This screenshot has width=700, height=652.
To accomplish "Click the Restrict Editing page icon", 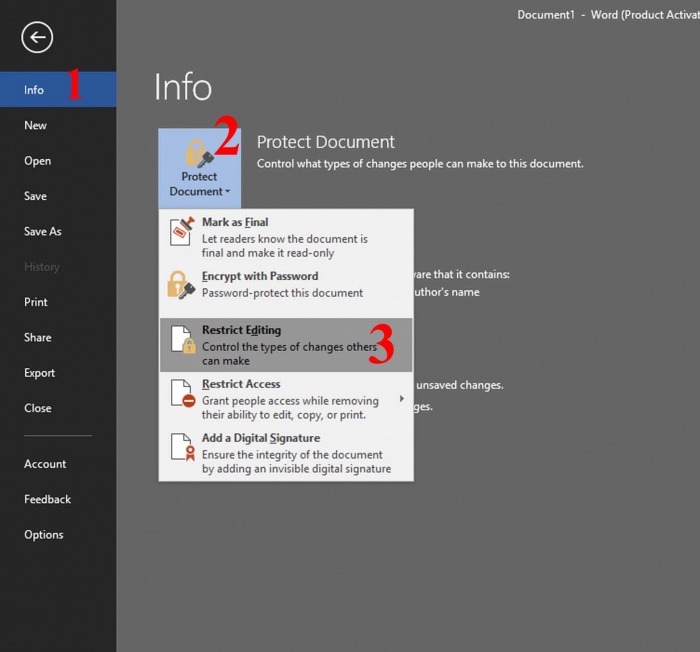I will [181, 340].
